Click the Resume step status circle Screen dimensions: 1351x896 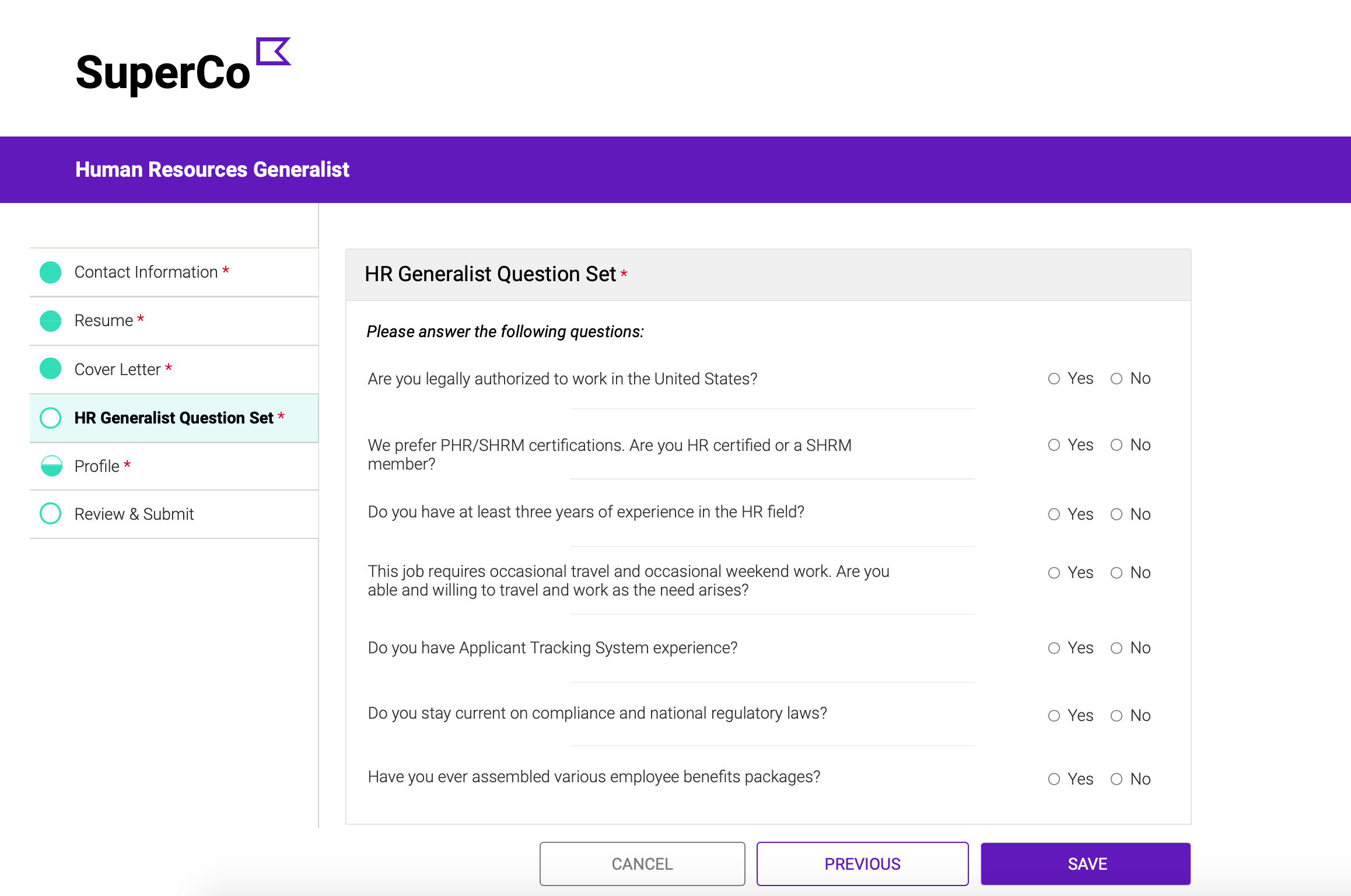tap(51, 321)
